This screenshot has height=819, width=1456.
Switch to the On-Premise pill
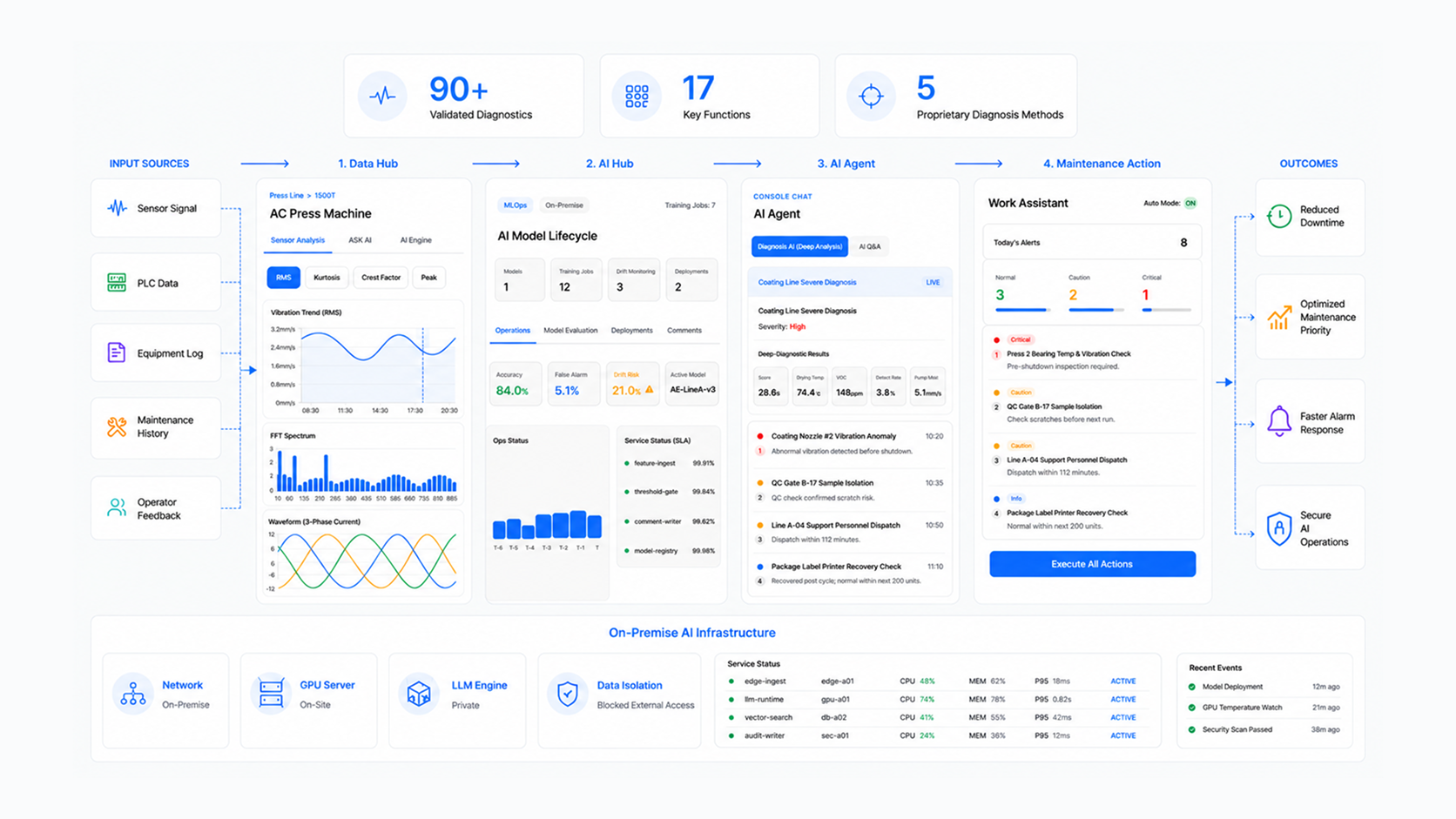[x=564, y=205]
